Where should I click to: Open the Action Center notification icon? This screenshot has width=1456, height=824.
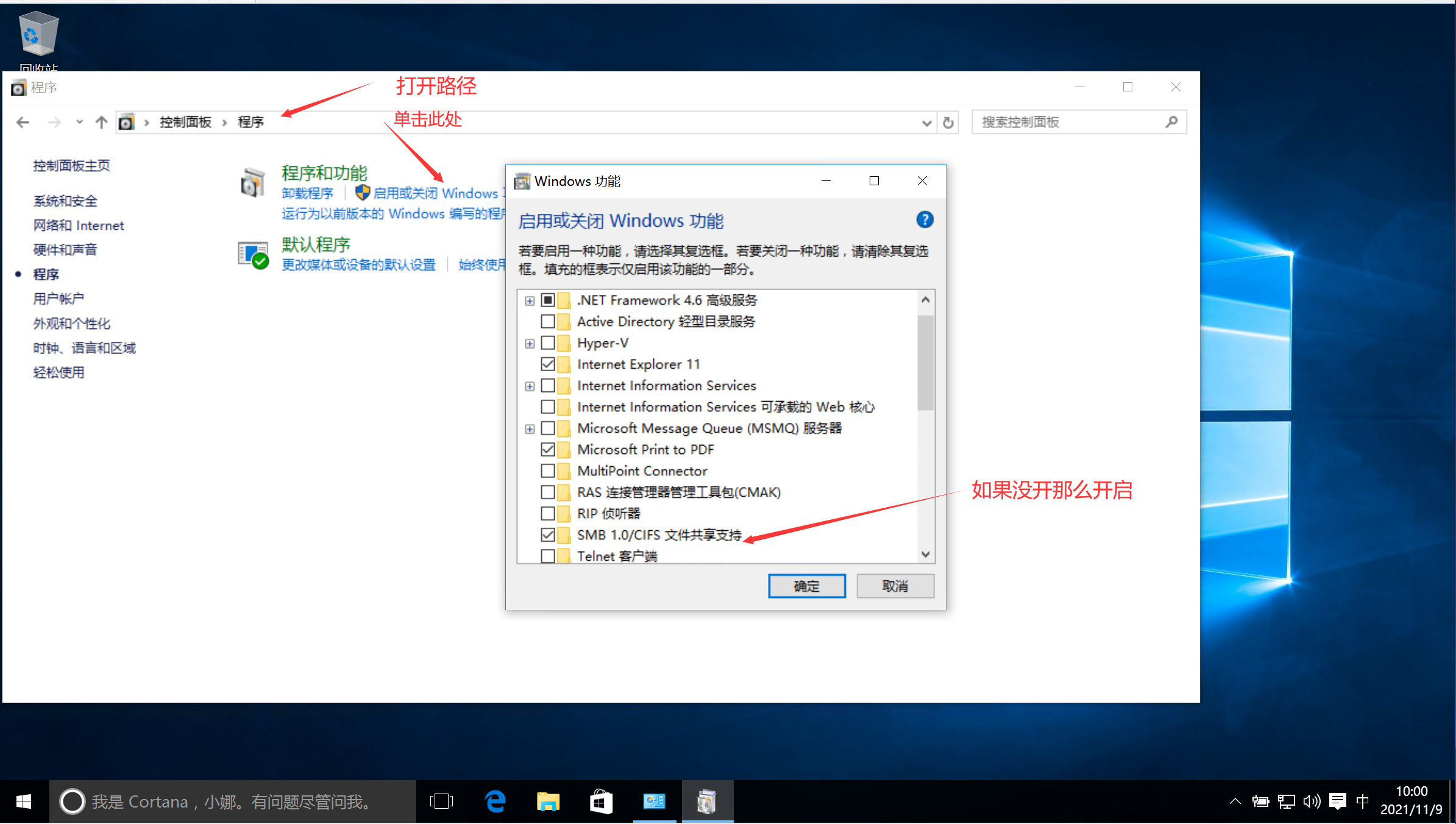(1338, 801)
